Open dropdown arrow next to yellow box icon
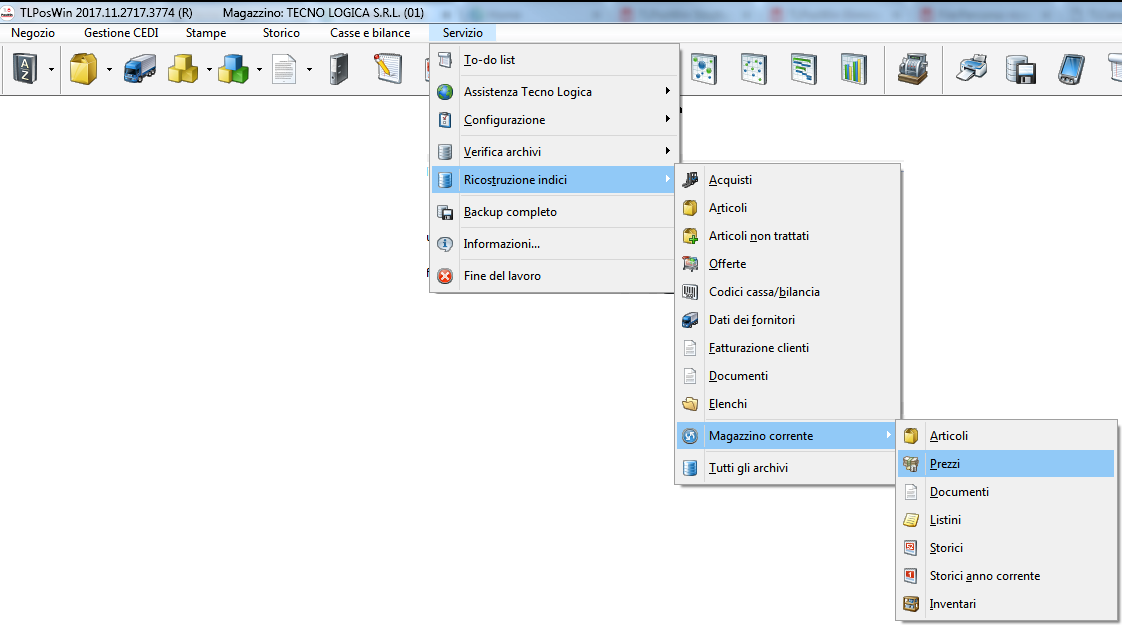This screenshot has width=1122, height=625. 109,70
